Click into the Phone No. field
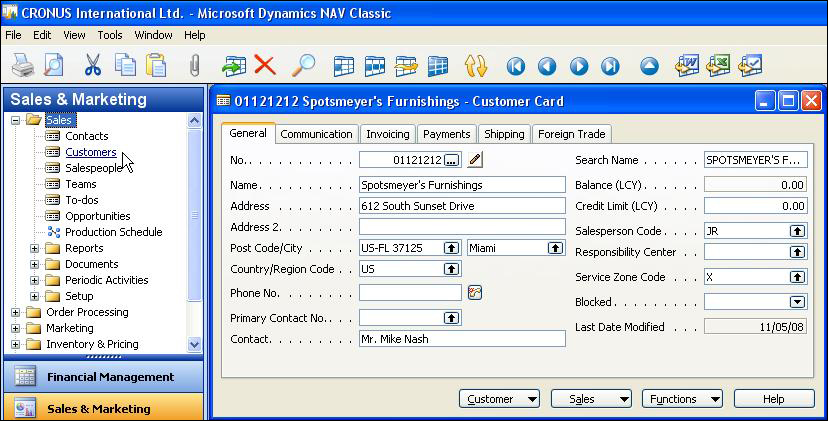Viewport: 828px width, 421px height. click(410, 293)
